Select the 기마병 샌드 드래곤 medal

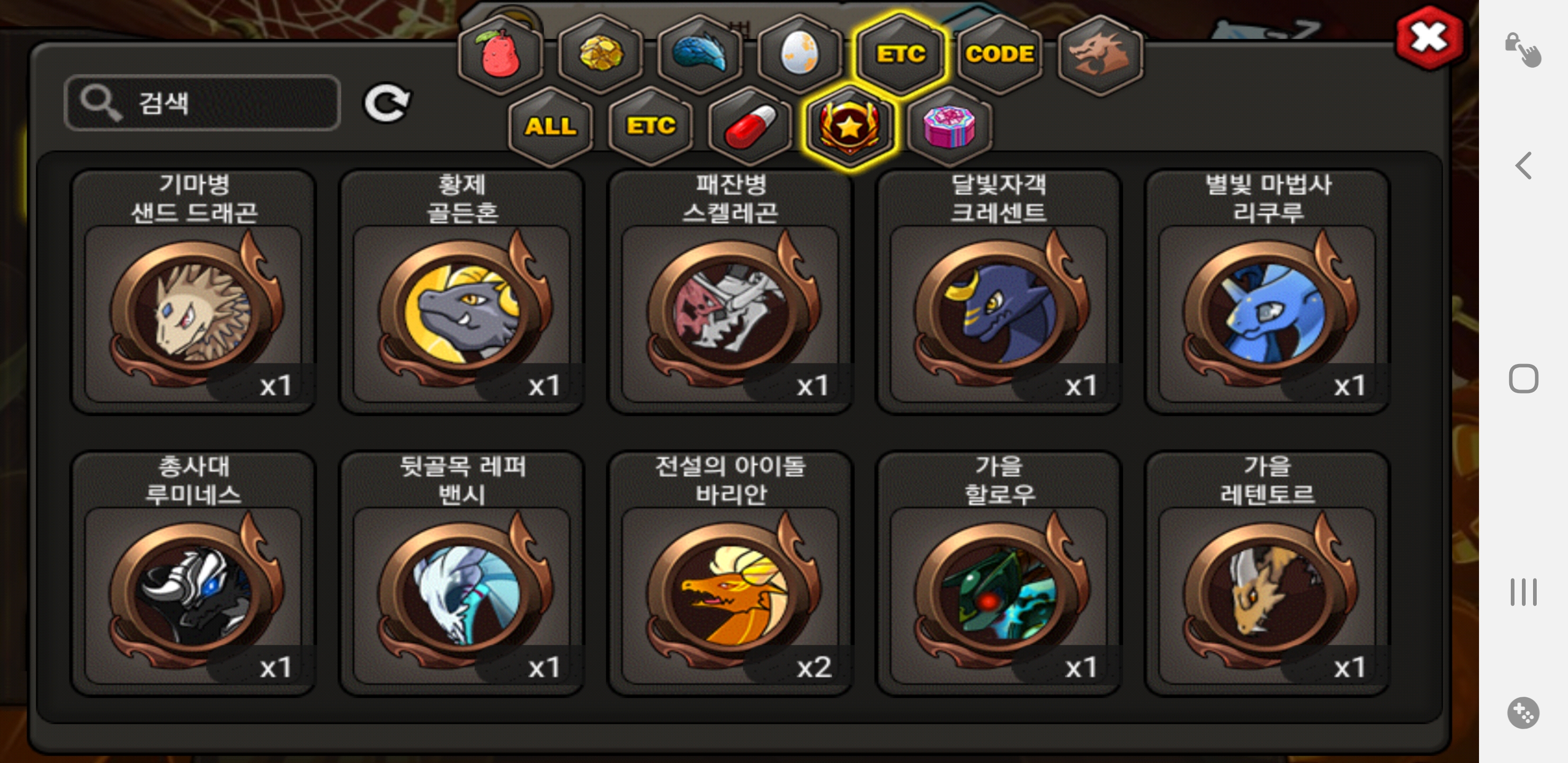[x=193, y=291]
